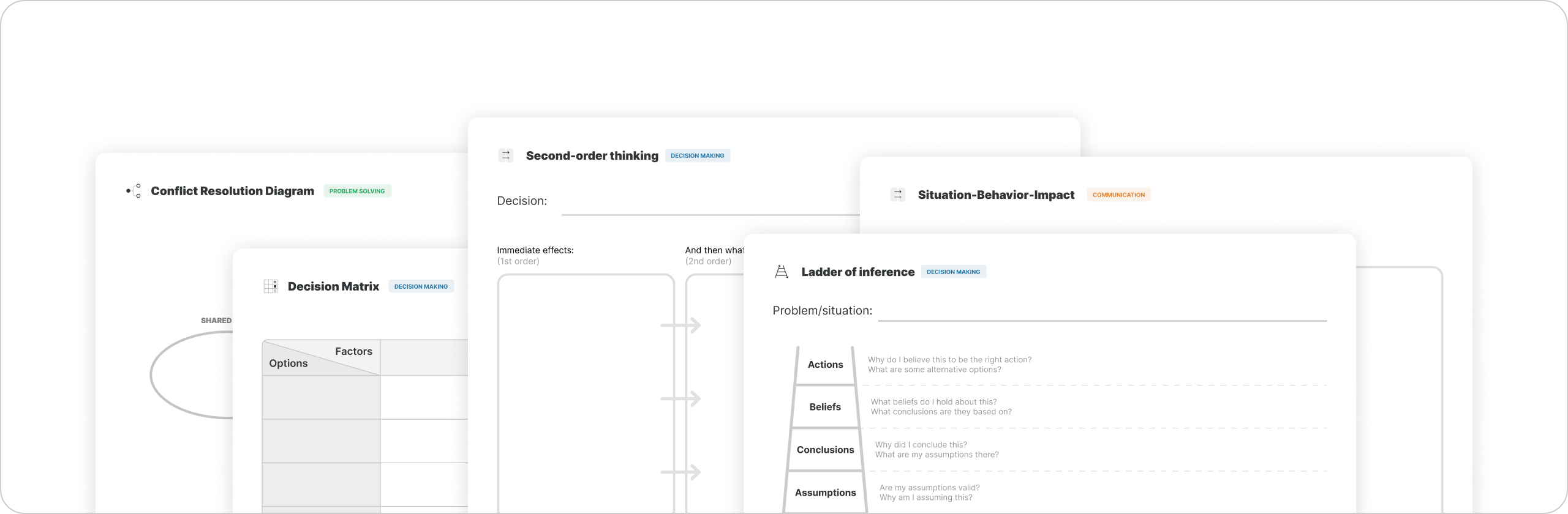Screen dimensions: 1568x514
Task: Click the Conclusions ladder rung
Action: click(825, 450)
